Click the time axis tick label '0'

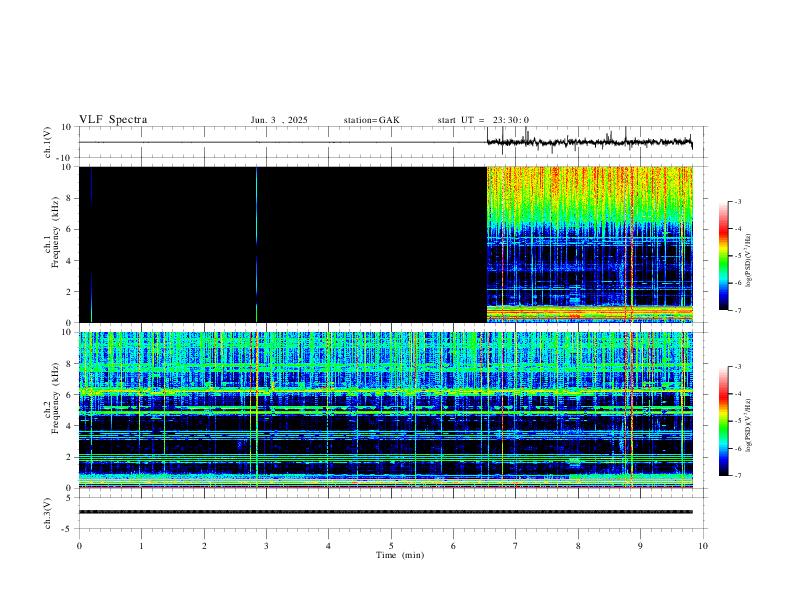tap(79, 546)
